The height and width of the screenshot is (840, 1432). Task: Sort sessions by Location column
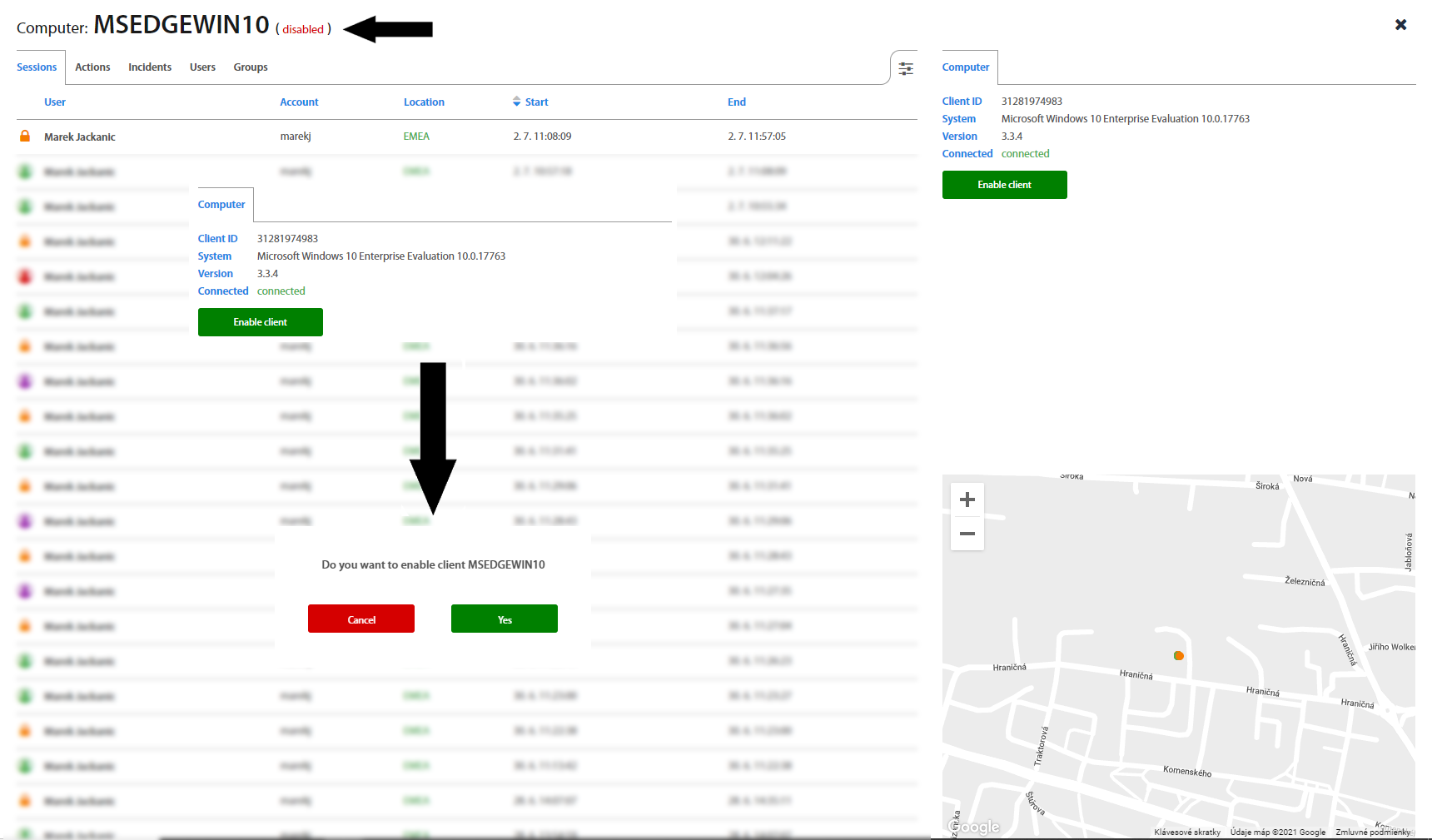424,102
